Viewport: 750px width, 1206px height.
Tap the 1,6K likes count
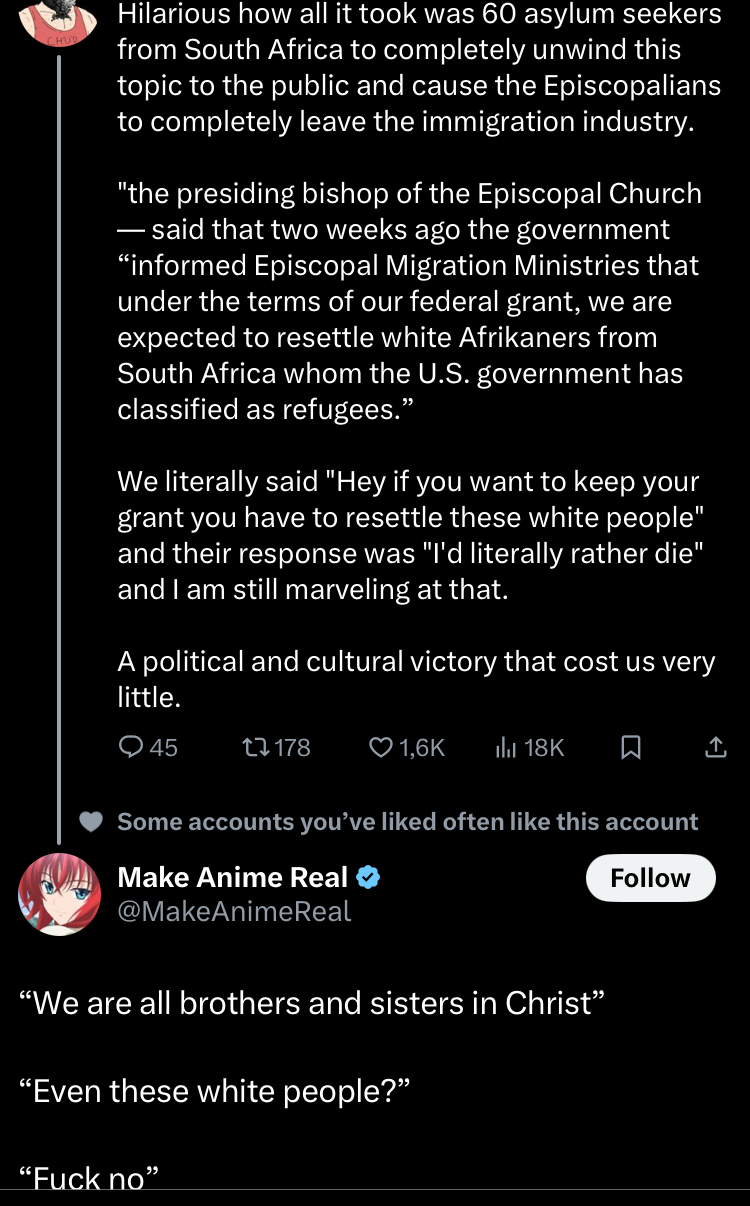[421, 747]
